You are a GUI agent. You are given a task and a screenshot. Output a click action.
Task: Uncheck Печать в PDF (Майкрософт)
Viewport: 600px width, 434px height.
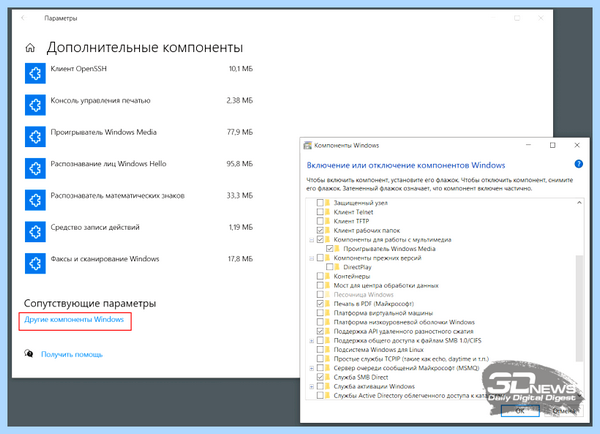pyautogui.click(x=320, y=304)
